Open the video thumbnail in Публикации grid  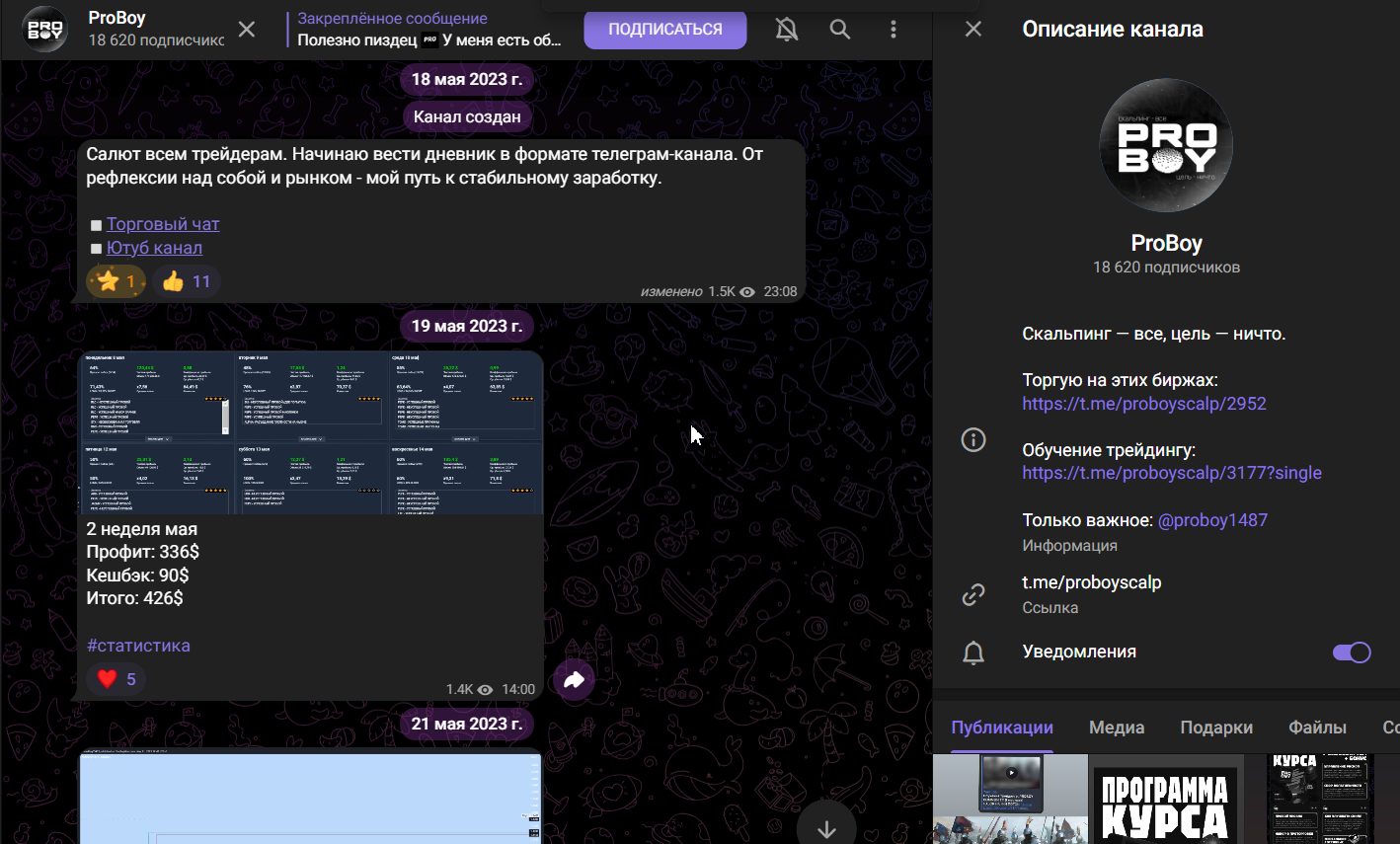1010,800
